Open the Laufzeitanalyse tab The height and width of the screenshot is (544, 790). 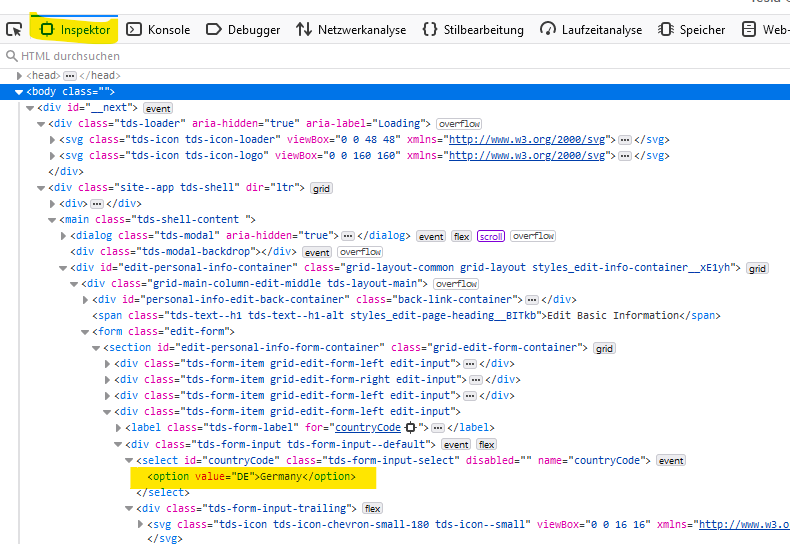[591, 30]
